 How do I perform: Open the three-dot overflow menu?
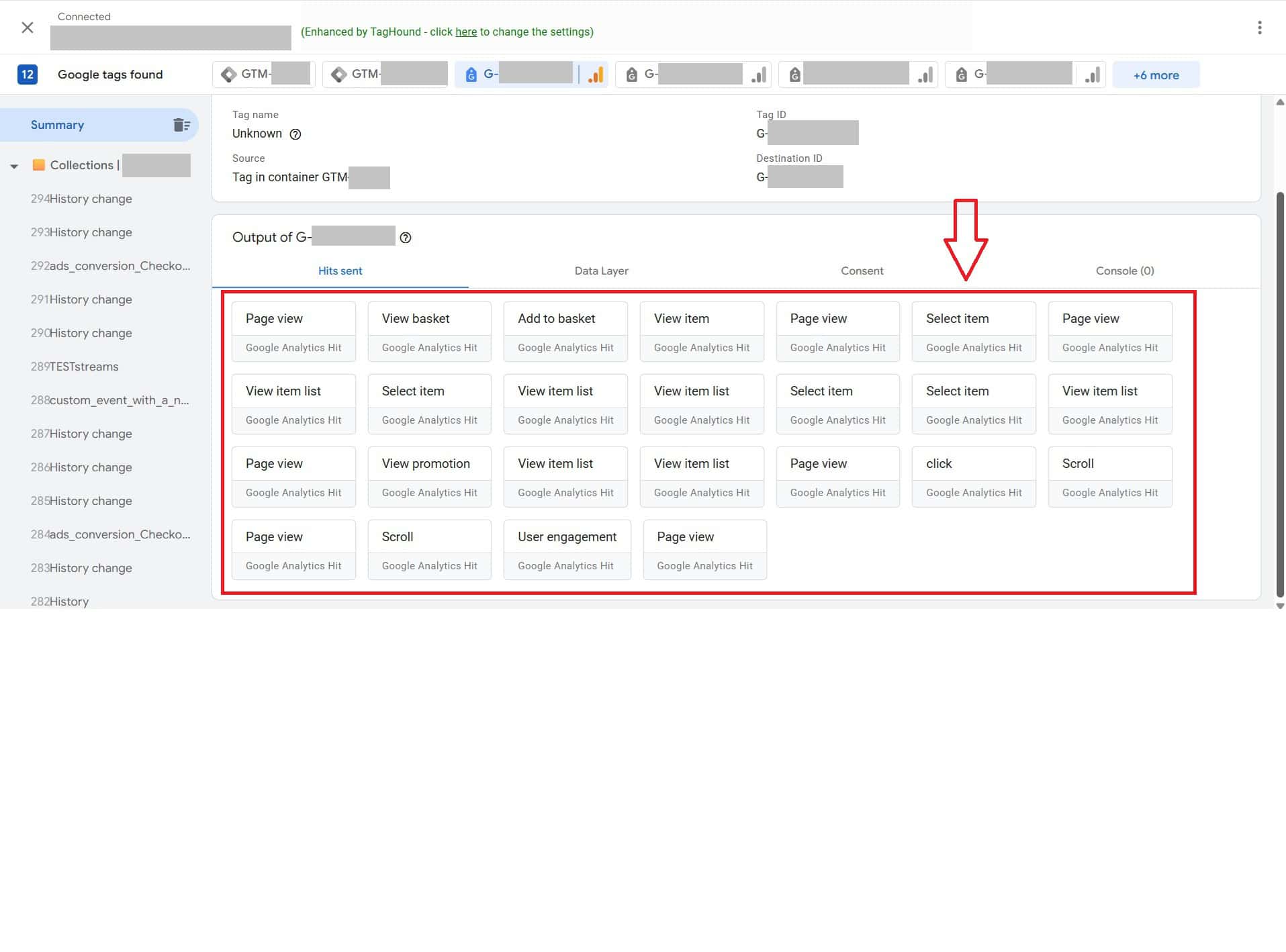coord(1259,28)
